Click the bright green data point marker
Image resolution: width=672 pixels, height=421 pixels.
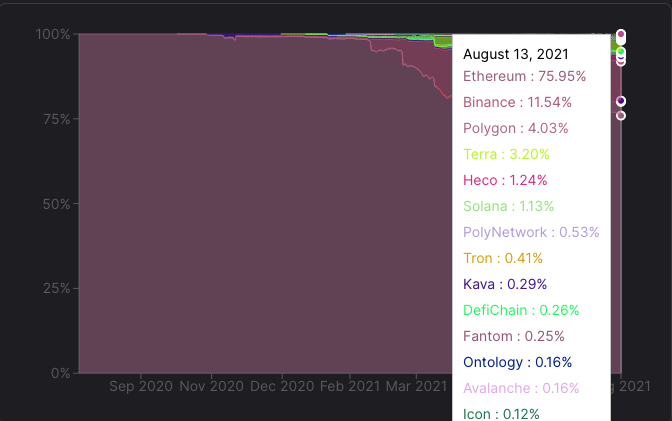coord(621,51)
